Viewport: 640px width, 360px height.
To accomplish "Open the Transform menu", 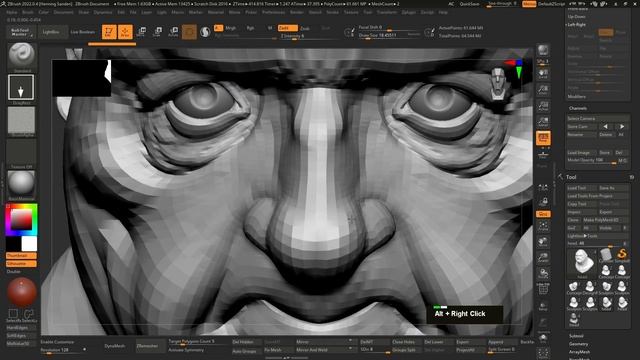I will (386, 12).
